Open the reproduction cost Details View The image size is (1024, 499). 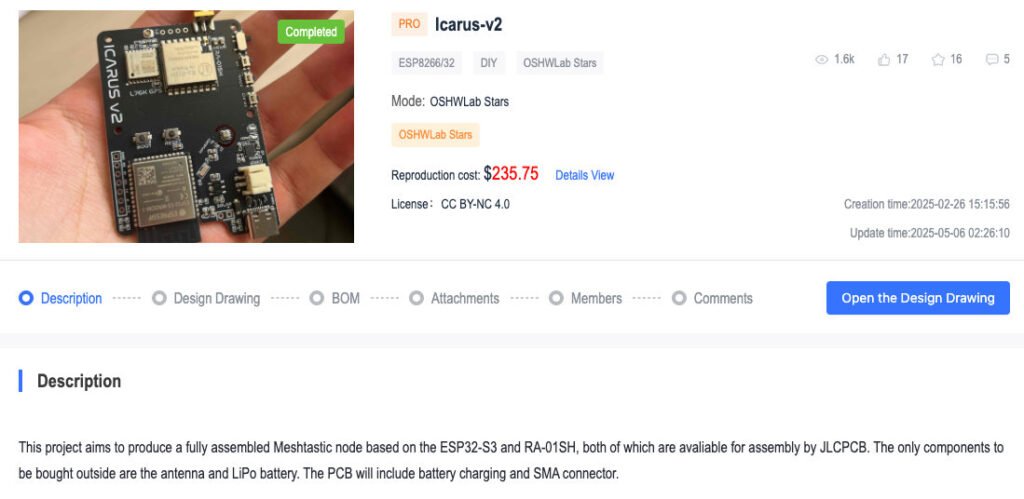pos(584,175)
